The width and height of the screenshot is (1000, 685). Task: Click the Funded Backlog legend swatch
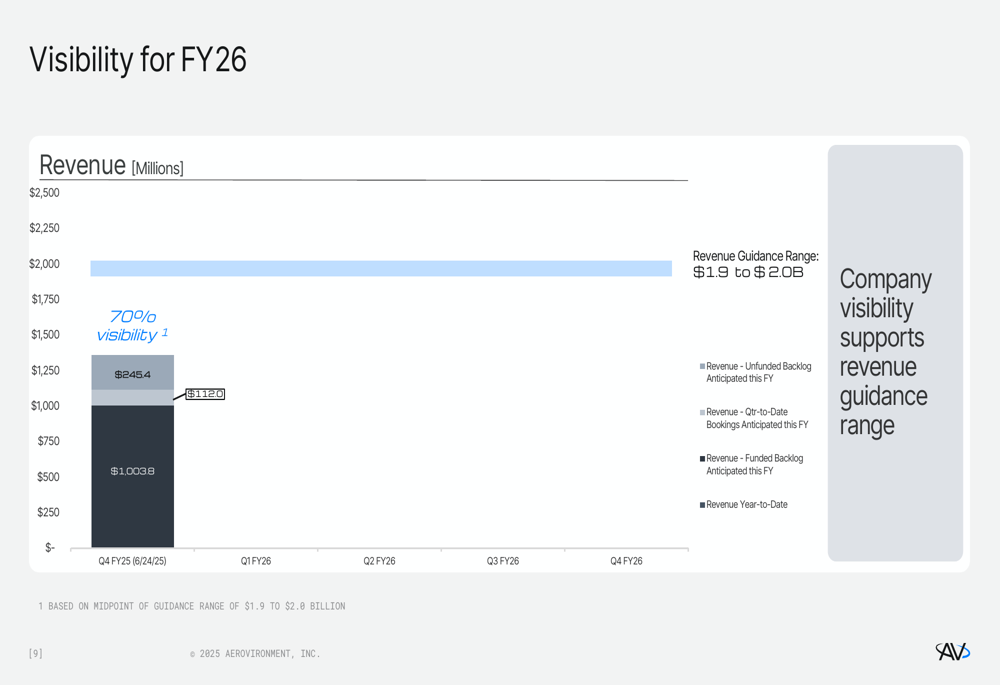click(x=702, y=459)
